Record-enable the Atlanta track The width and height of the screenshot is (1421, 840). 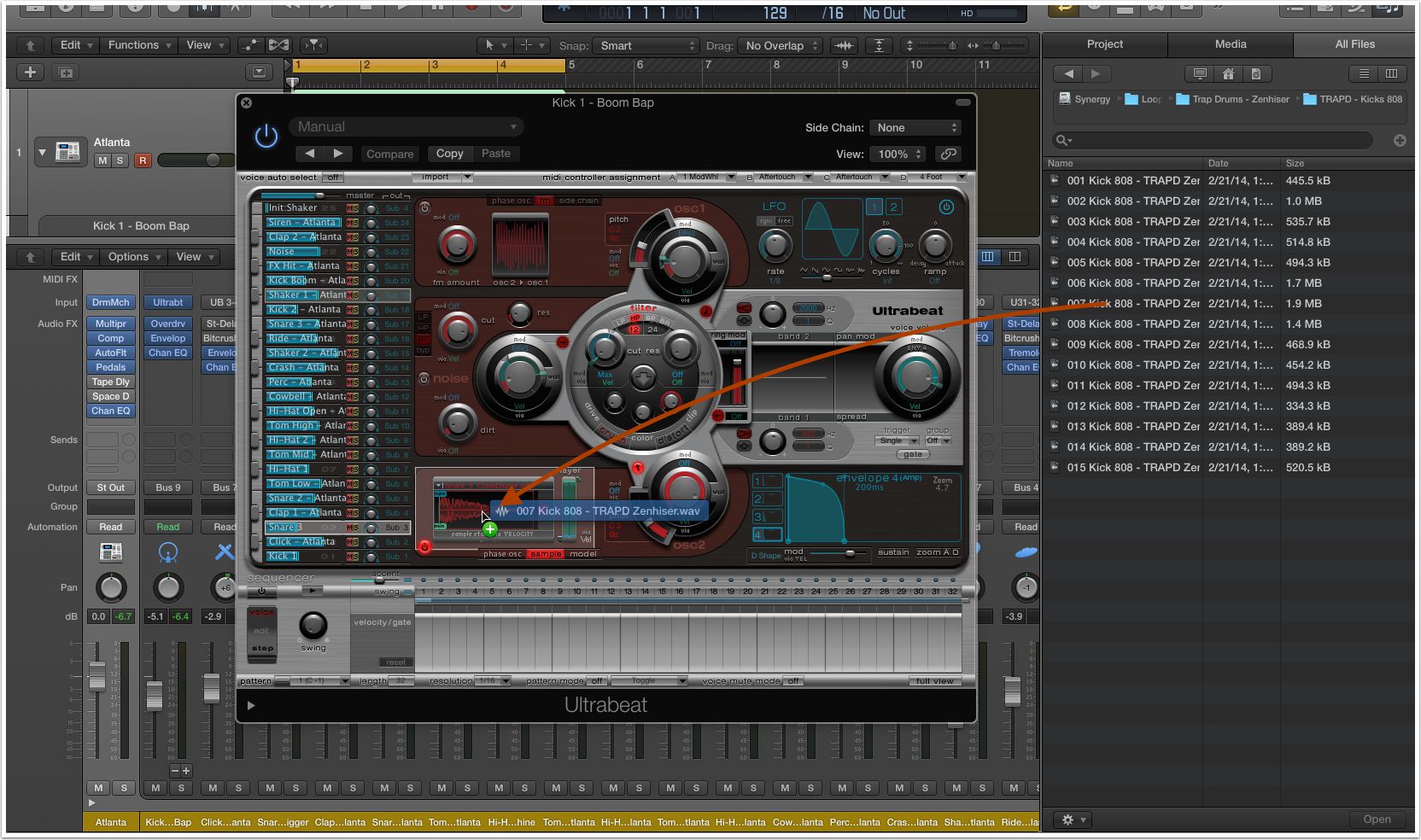click(x=143, y=160)
